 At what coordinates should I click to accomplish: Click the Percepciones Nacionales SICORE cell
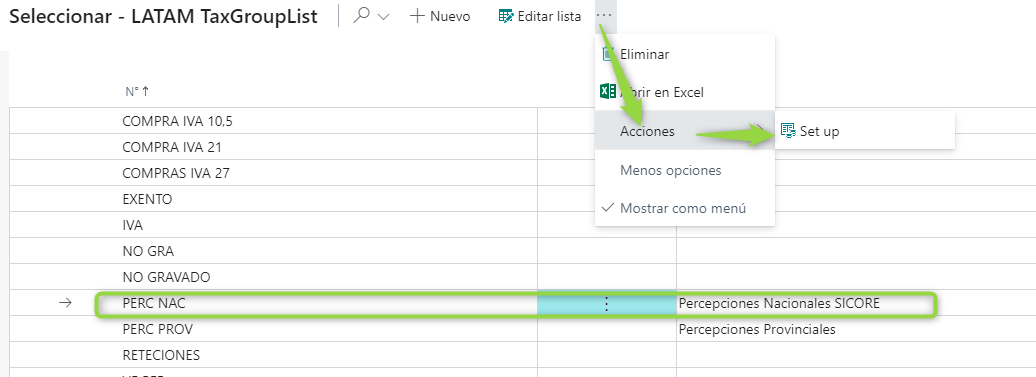pyautogui.click(x=779, y=304)
